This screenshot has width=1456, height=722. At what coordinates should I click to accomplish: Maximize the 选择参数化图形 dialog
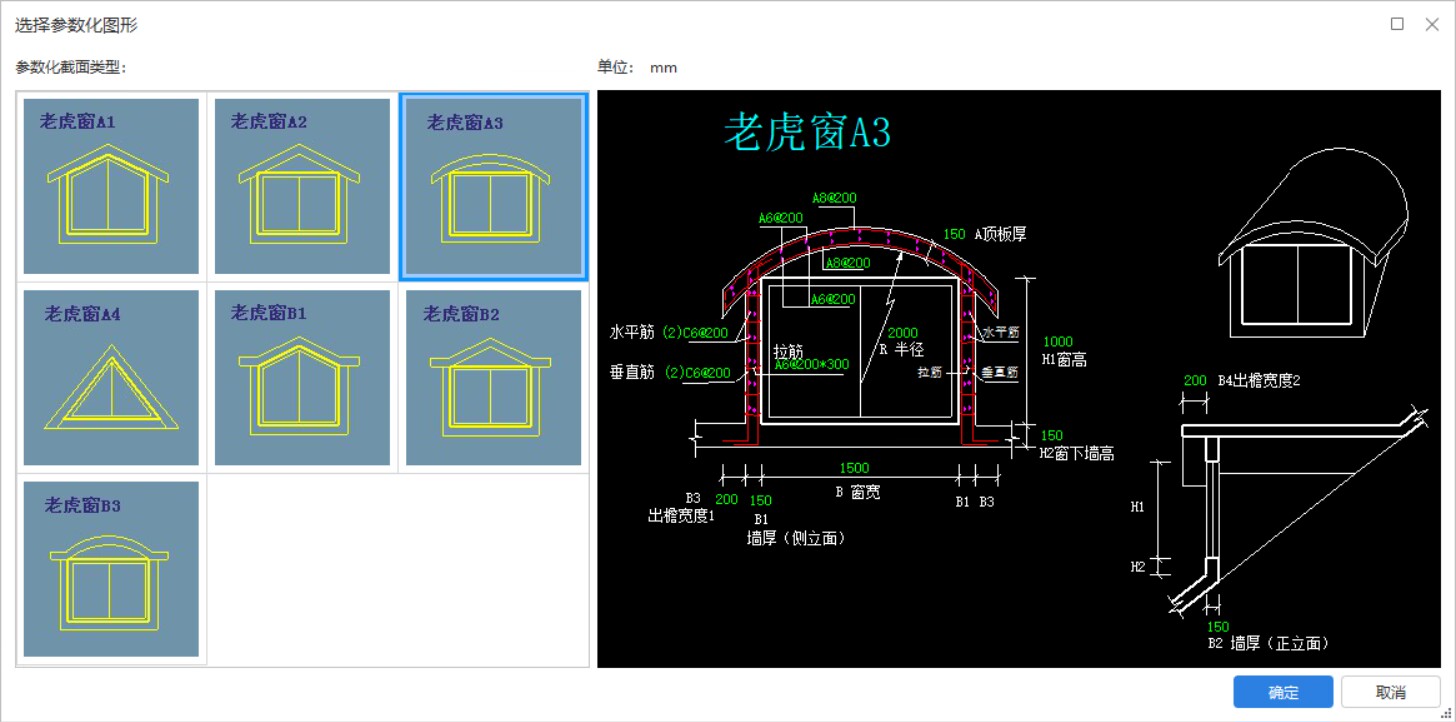pos(1397,24)
